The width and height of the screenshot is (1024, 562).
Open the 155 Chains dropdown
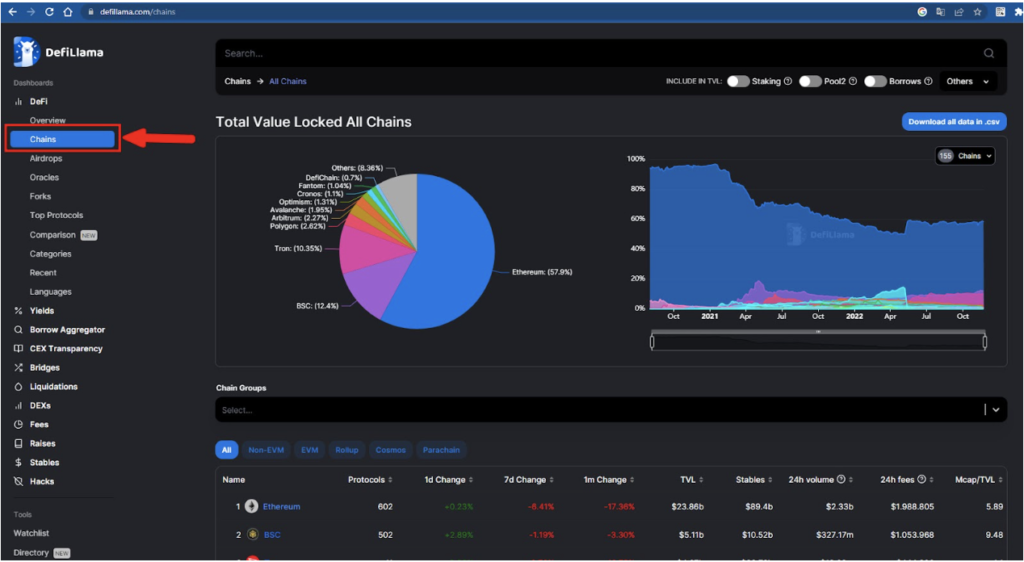965,156
